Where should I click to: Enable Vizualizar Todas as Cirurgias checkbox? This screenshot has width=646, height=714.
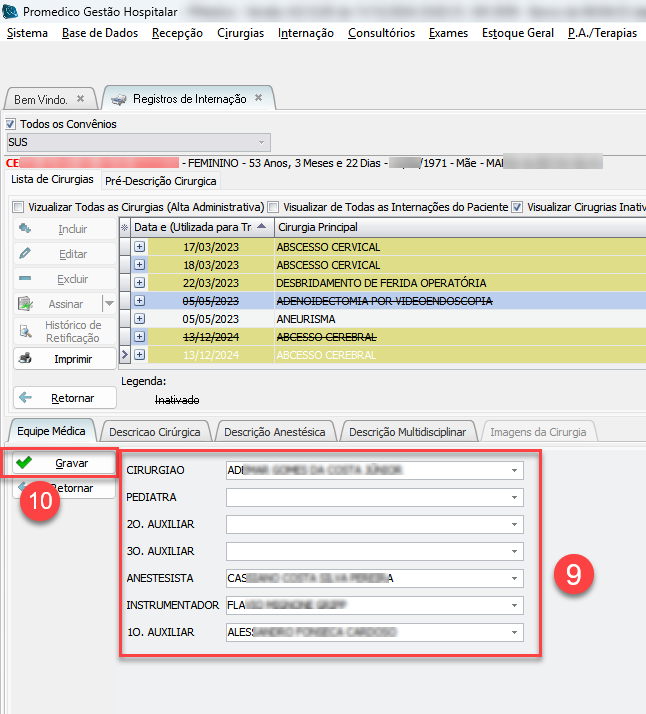click(x=17, y=207)
